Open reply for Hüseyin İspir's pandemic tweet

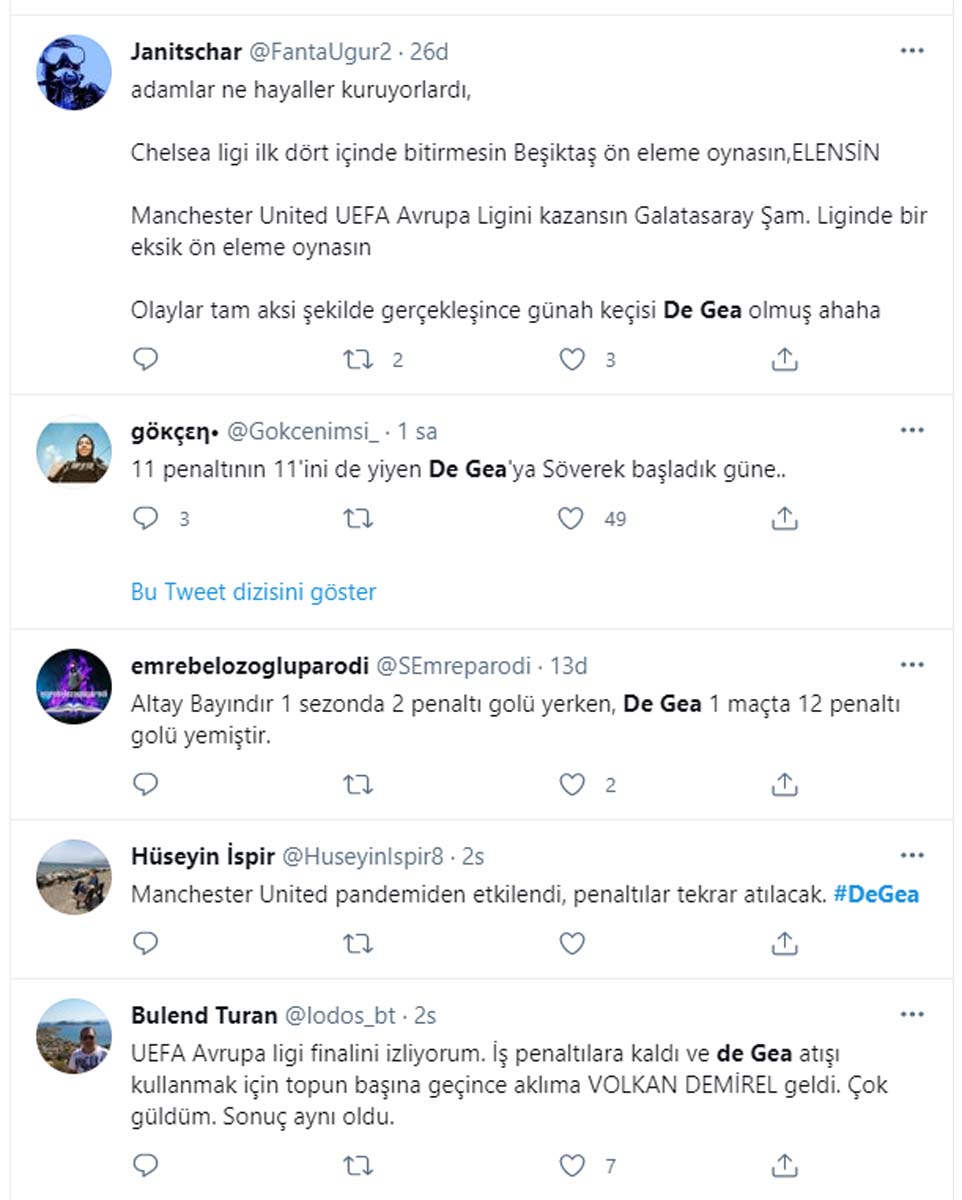145,941
